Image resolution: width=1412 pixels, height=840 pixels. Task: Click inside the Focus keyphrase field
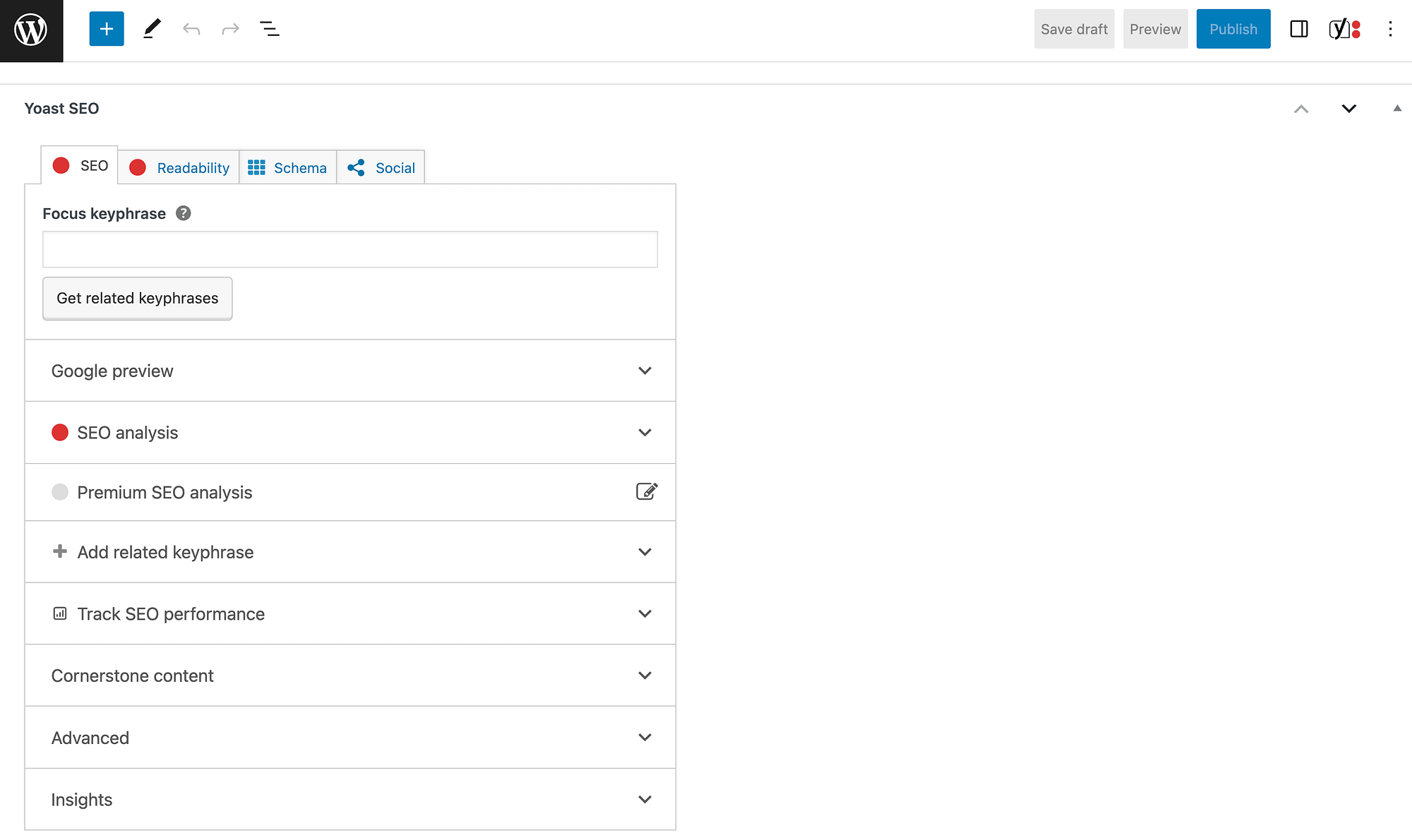coord(349,249)
